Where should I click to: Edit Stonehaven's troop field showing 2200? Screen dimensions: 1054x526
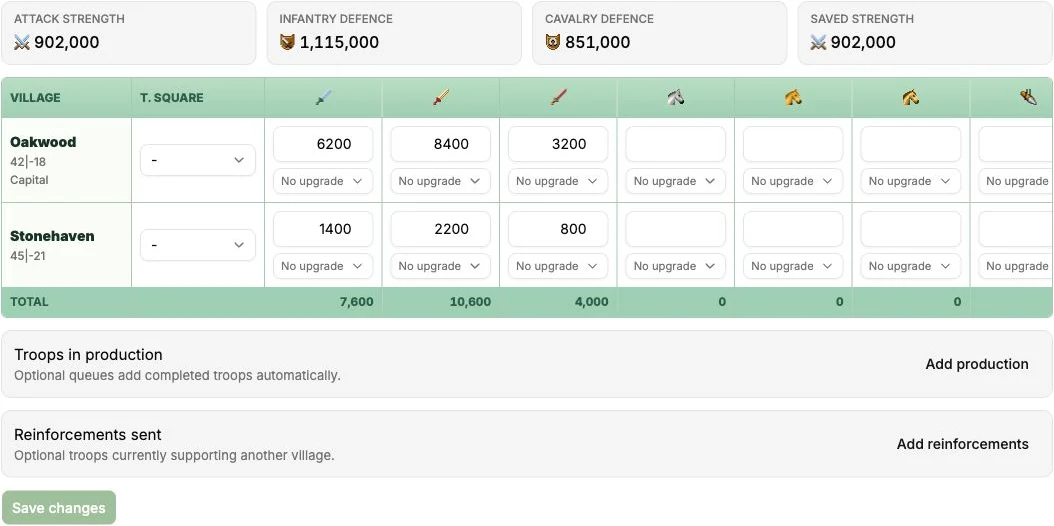point(440,229)
